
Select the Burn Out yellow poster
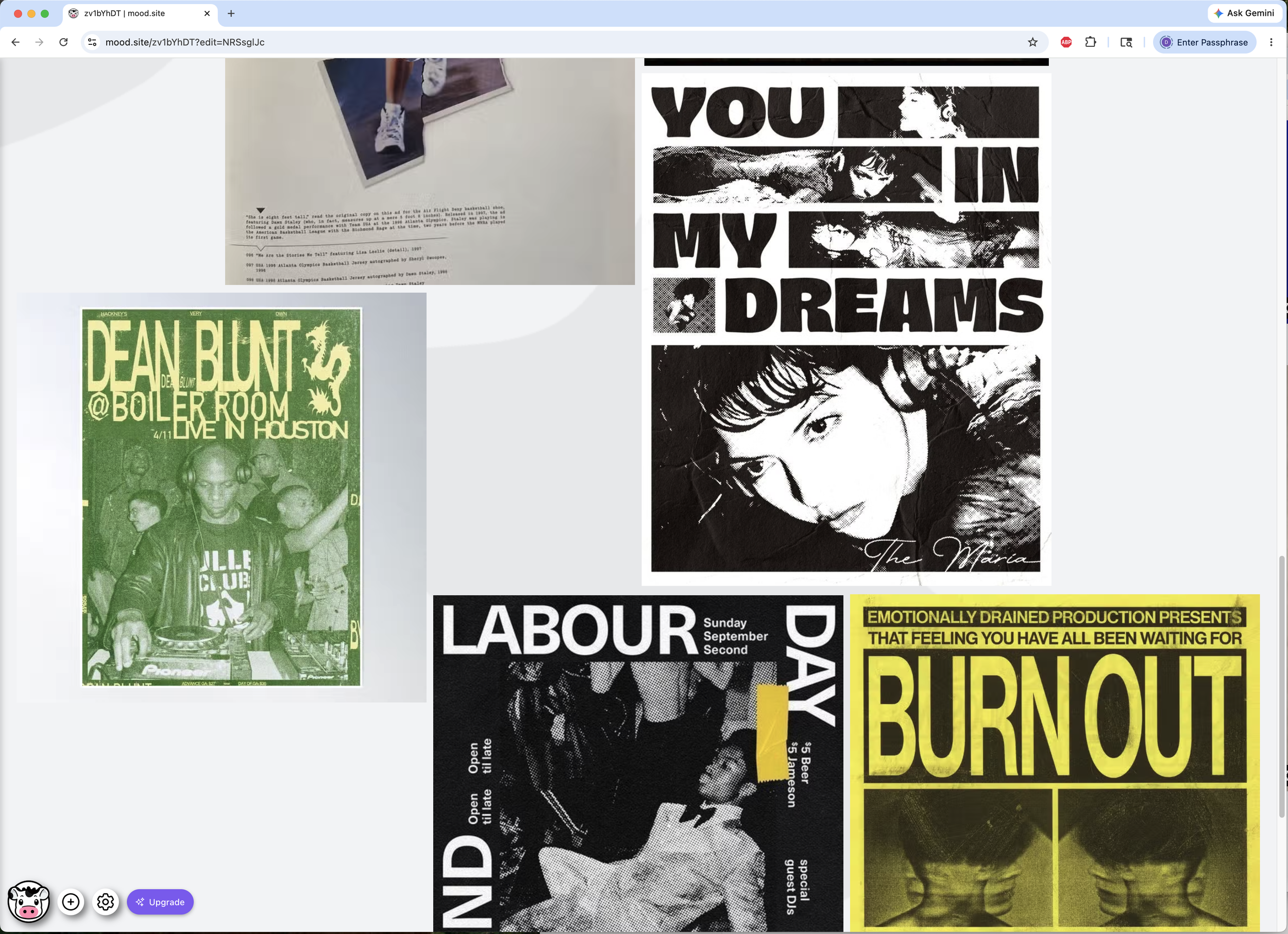tap(1055, 763)
